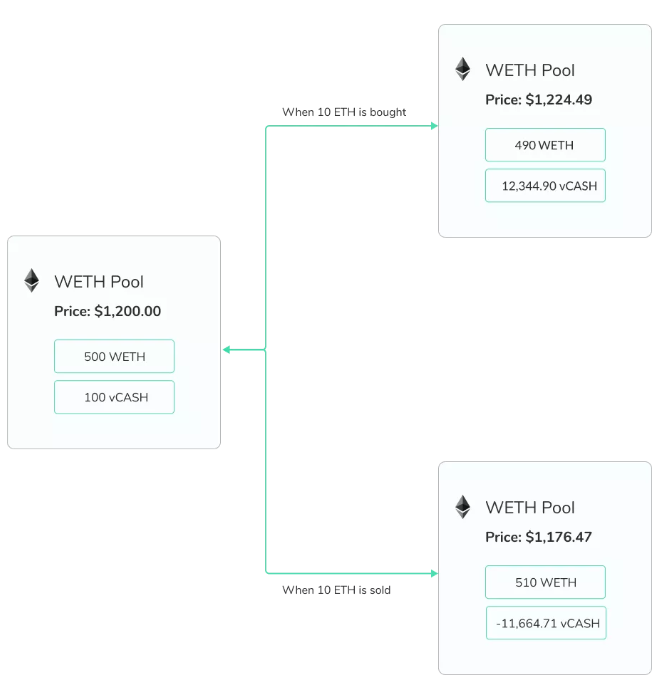659x688 pixels.
Task: Click the arrowhead pointing to the $1,200.00 pool
Action: (x=227, y=349)
